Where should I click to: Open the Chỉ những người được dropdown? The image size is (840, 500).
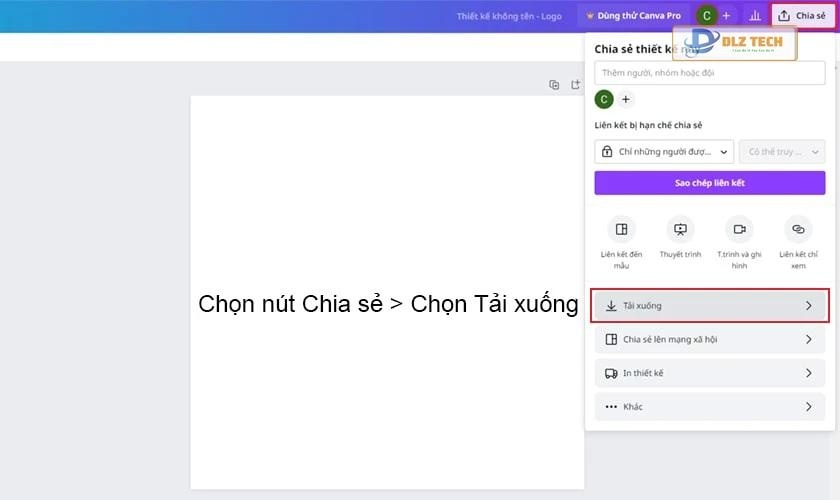[664, 152]
